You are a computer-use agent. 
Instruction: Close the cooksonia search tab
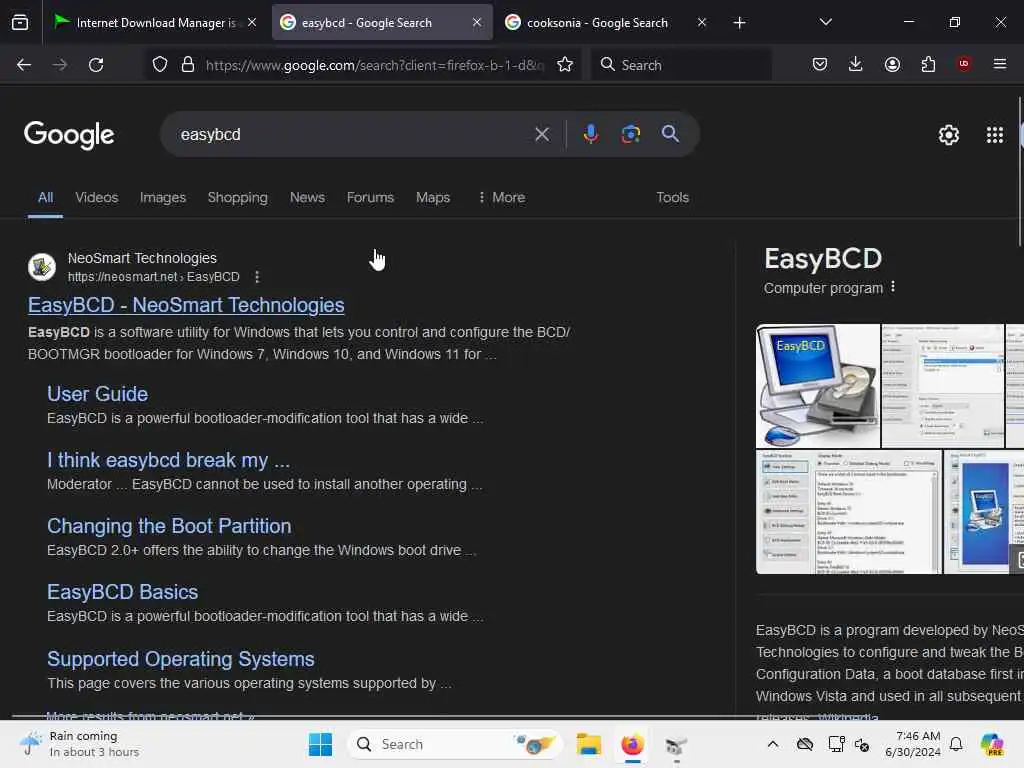click(x=702, y=22)
